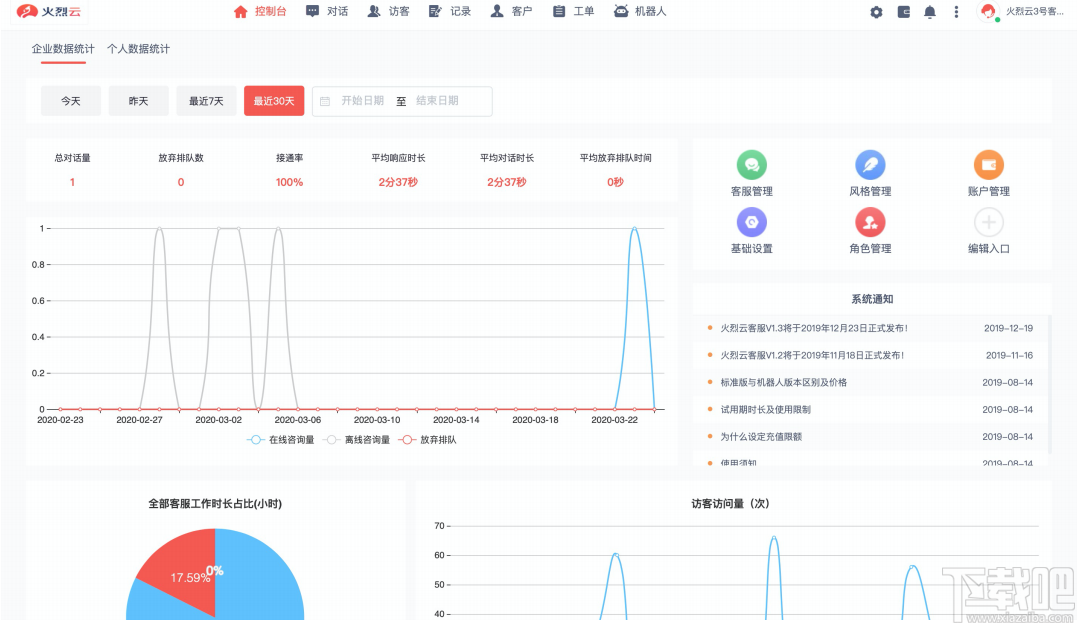Switch to 企业数据统计 tab
The width and height of the screenshot is (1077, 623).
[63, 49]
